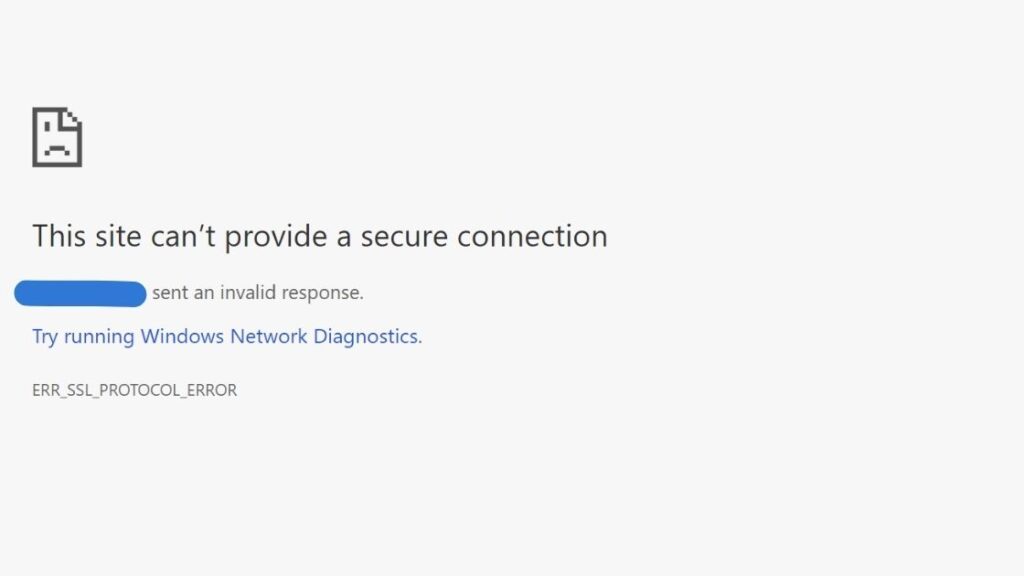
Task: Select the ERR_SSL_PROTOCOL_ERROR error code
Action: pos(135,390)
